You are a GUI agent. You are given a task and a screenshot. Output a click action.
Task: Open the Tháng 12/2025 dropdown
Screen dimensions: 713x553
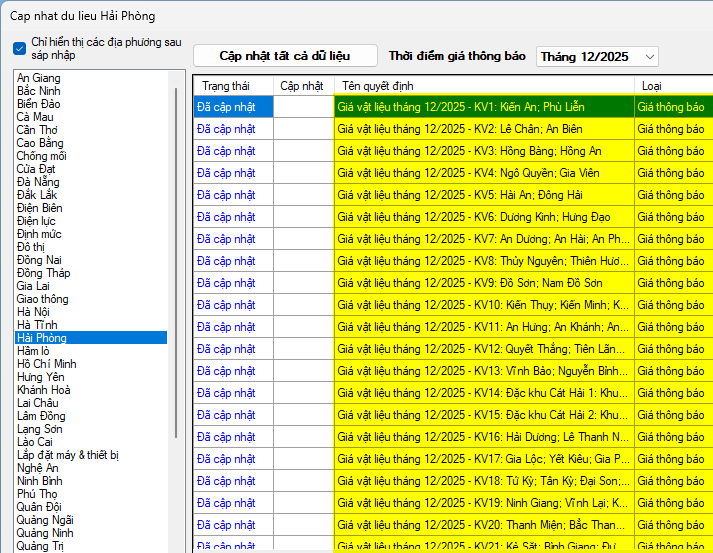pos(597,57)
